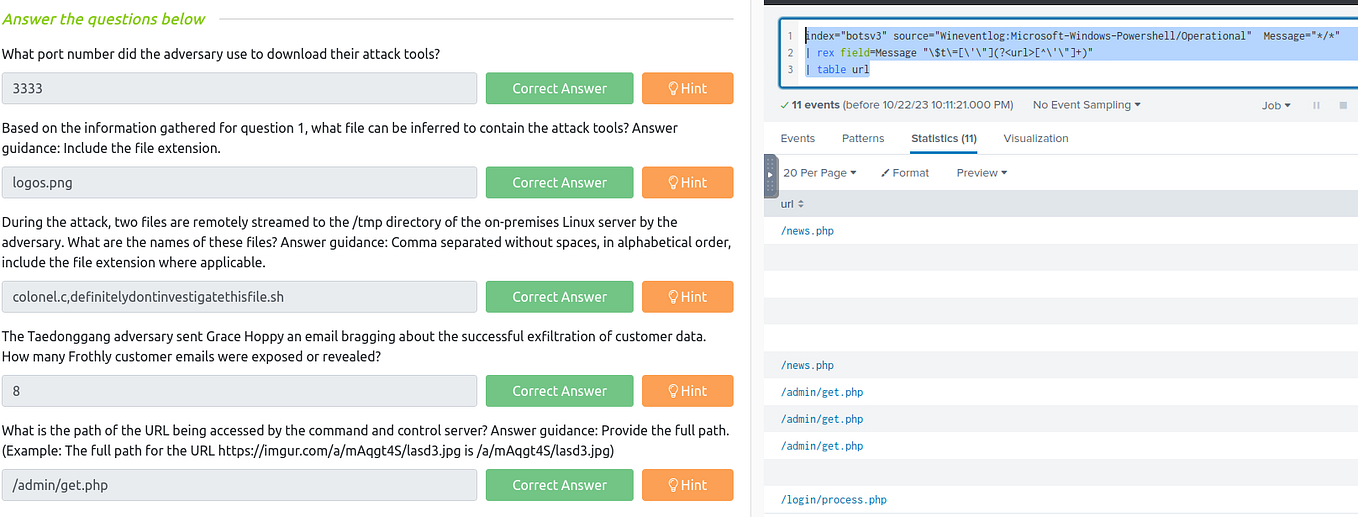Click lightbulb Hint for logos.png question

click(x=688, y=182)
